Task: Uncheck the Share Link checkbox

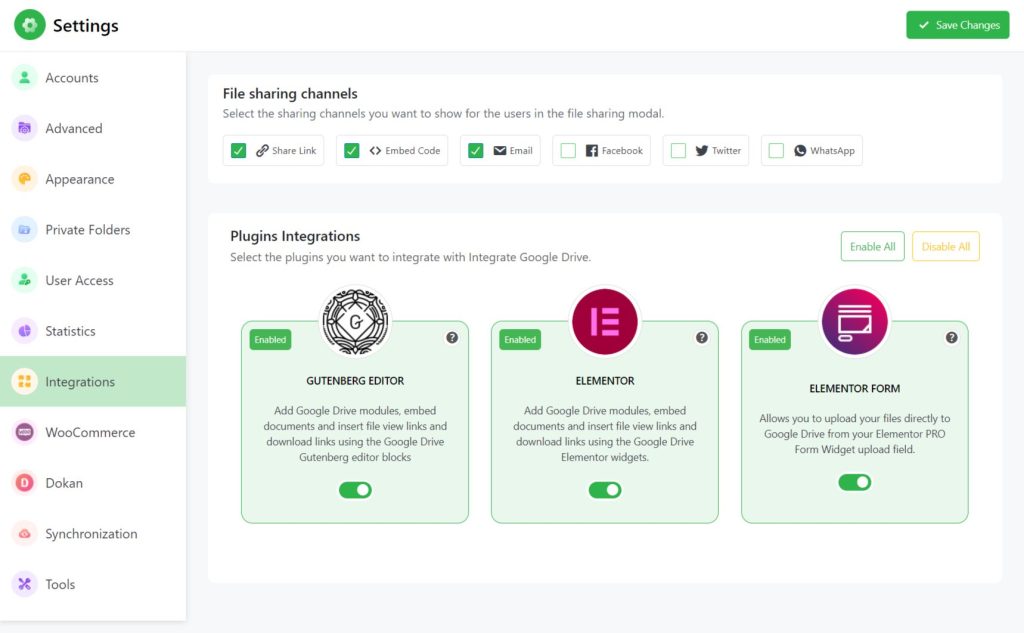Action: [x=238, y=150]
